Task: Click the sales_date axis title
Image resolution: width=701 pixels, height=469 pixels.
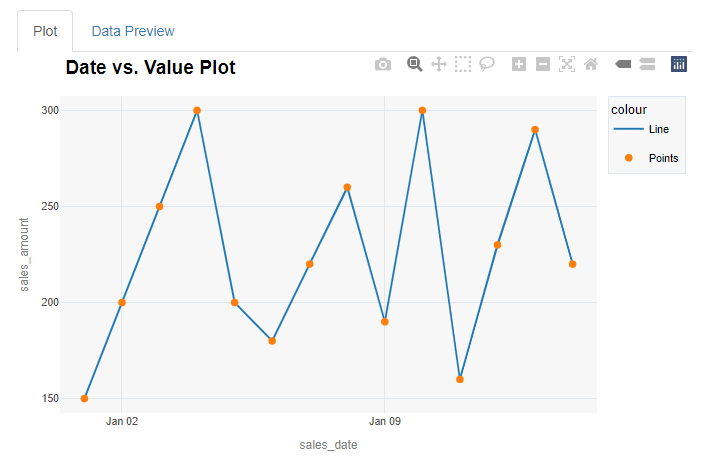Action: click(x=328, y=445)
